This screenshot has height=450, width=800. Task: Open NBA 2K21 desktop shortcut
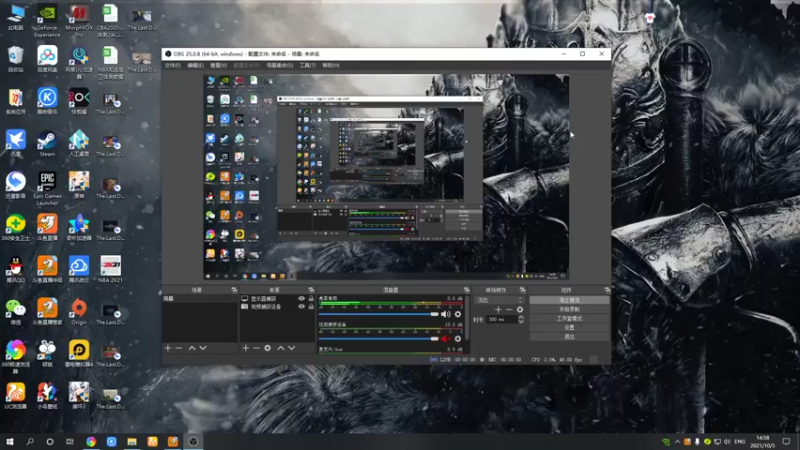(x=110, y=269)
